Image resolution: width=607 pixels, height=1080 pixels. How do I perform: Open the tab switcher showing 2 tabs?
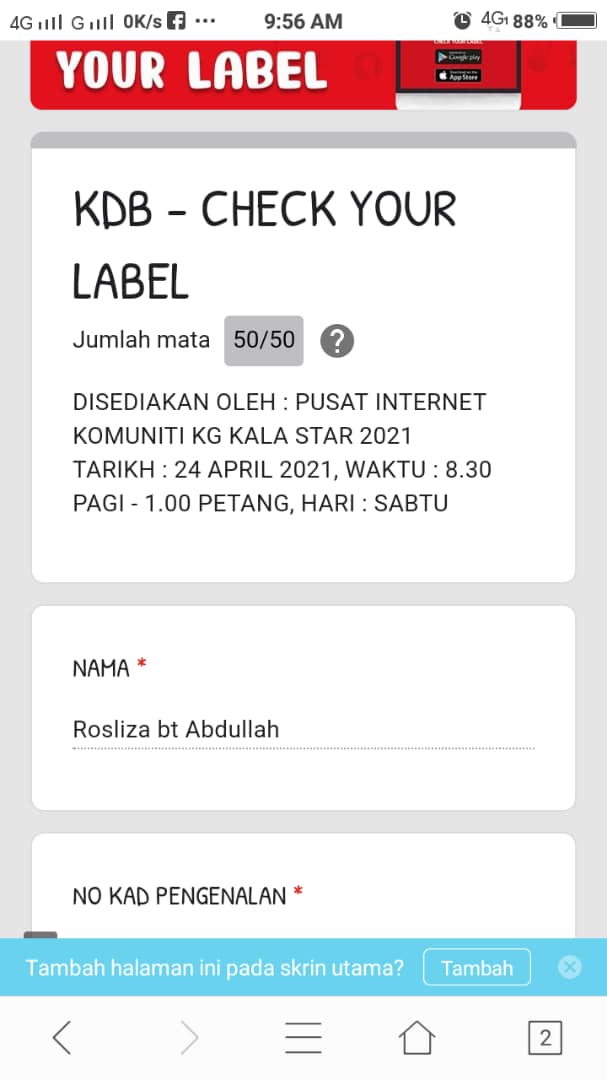pos(544,1037)
